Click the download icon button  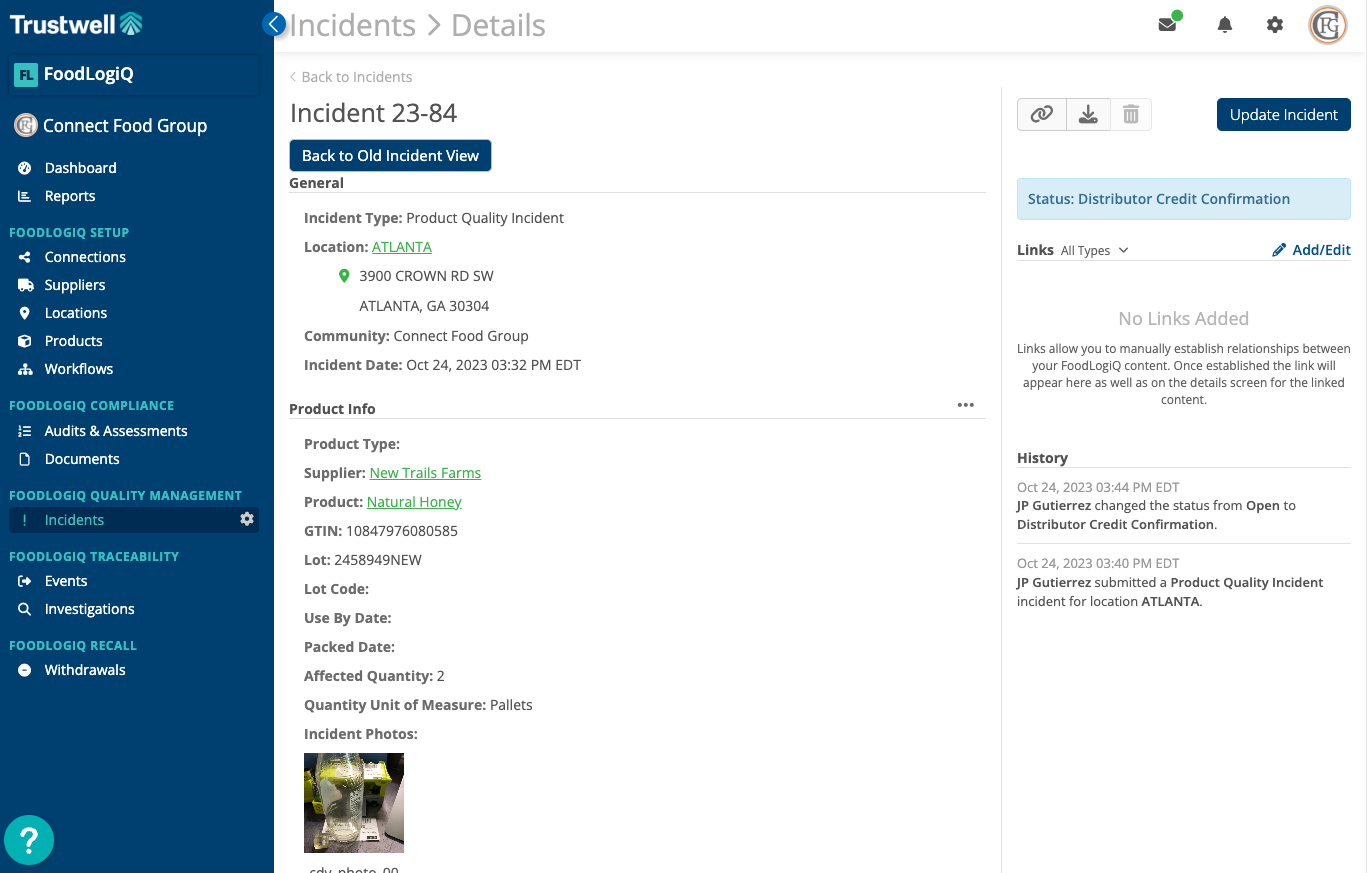[1088, 115]
